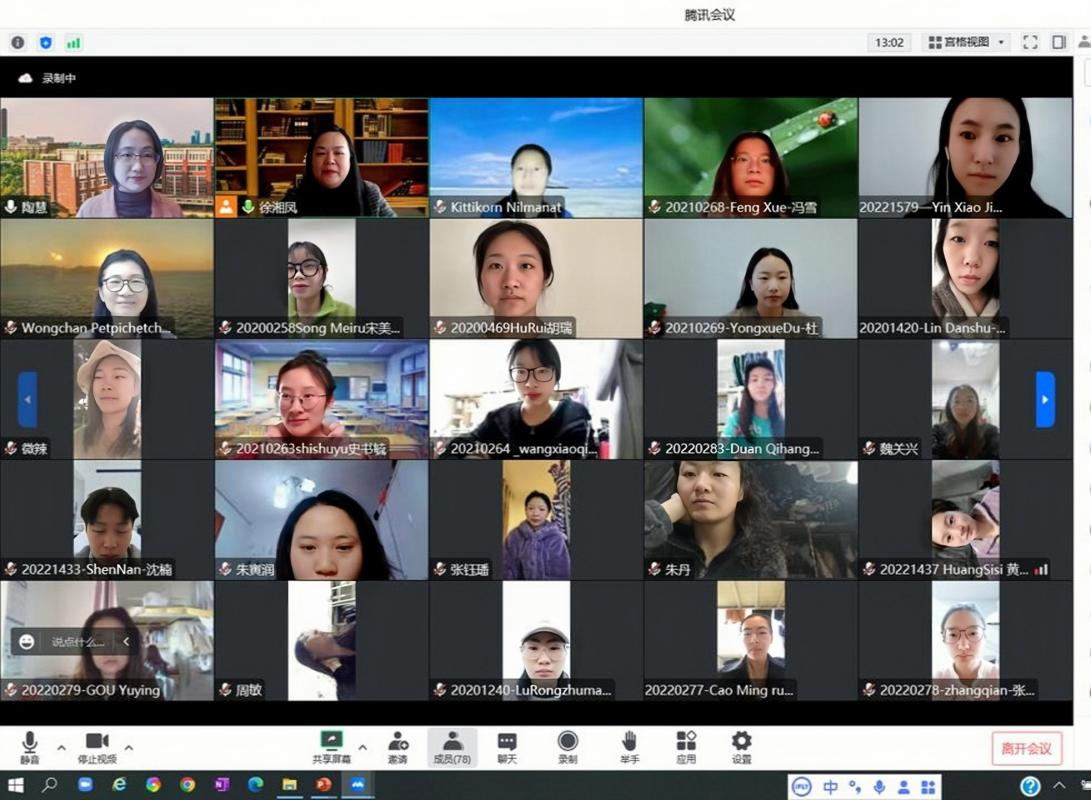Open the share screen (共享屏幕) tool

pos(331,745)
